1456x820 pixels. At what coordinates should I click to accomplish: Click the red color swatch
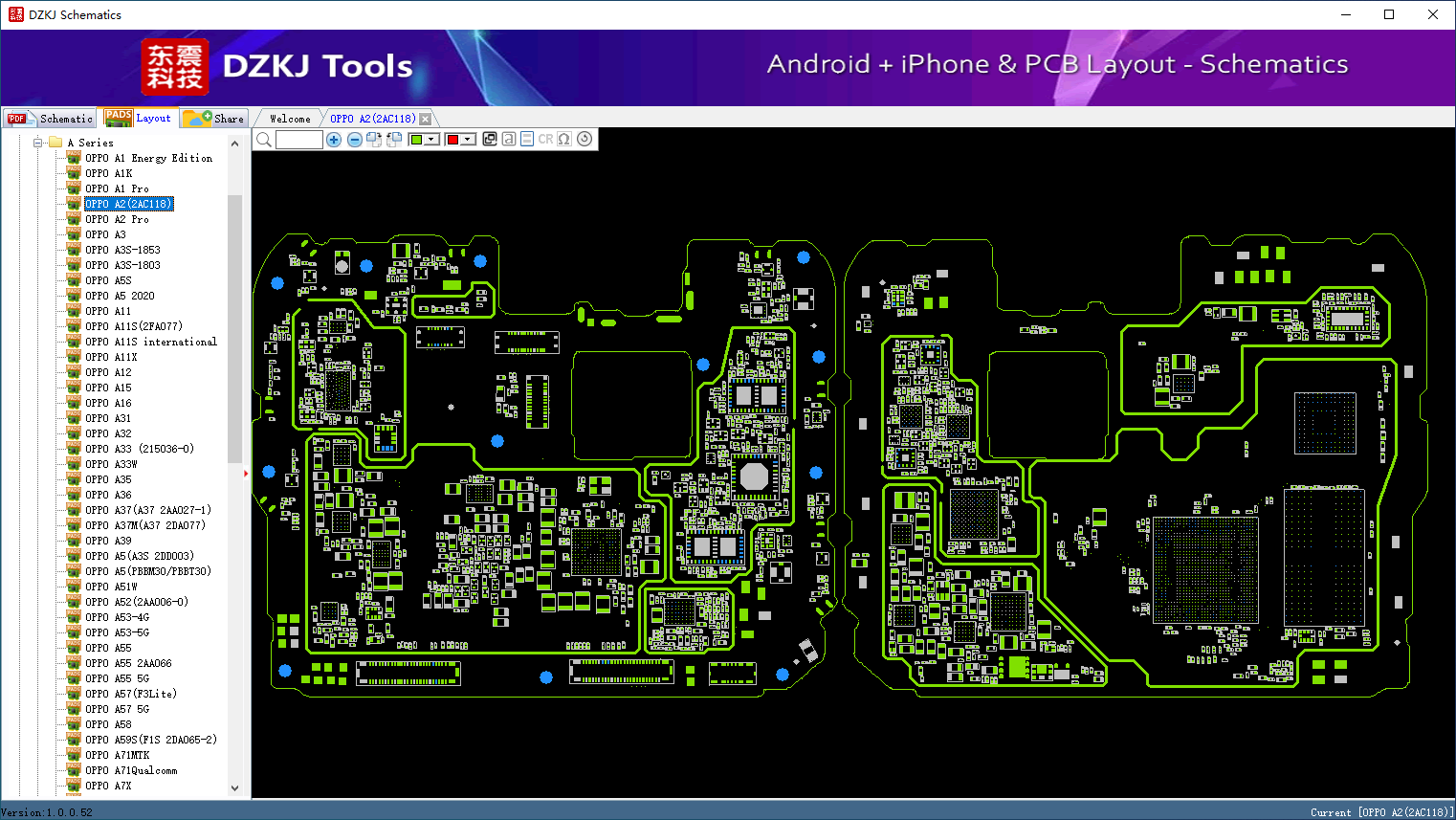pos(452,140)
